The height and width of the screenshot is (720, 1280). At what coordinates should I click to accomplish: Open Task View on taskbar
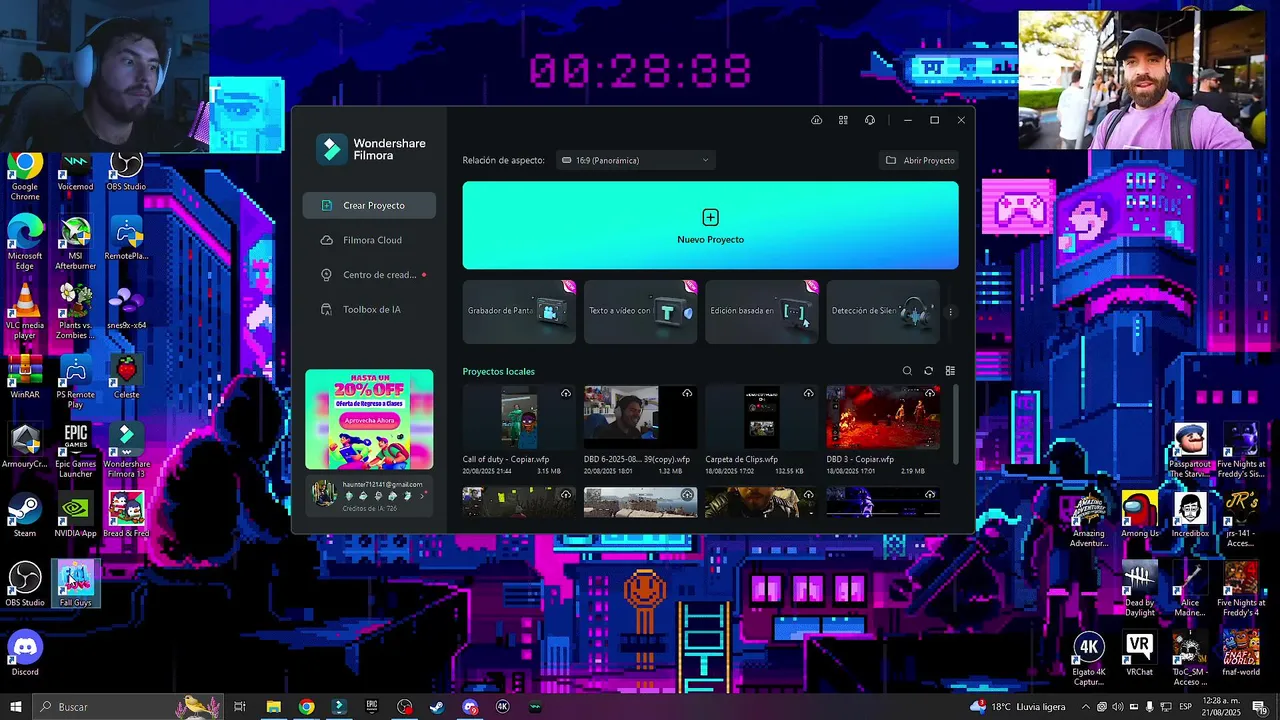pos(240,707)
